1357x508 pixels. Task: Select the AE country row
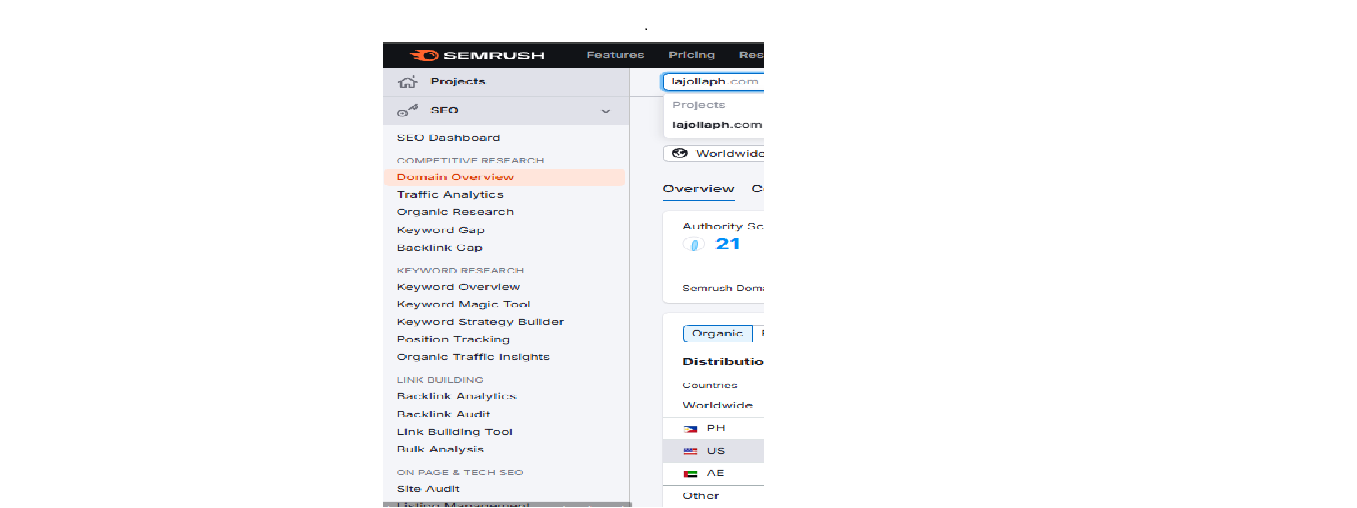713,473
